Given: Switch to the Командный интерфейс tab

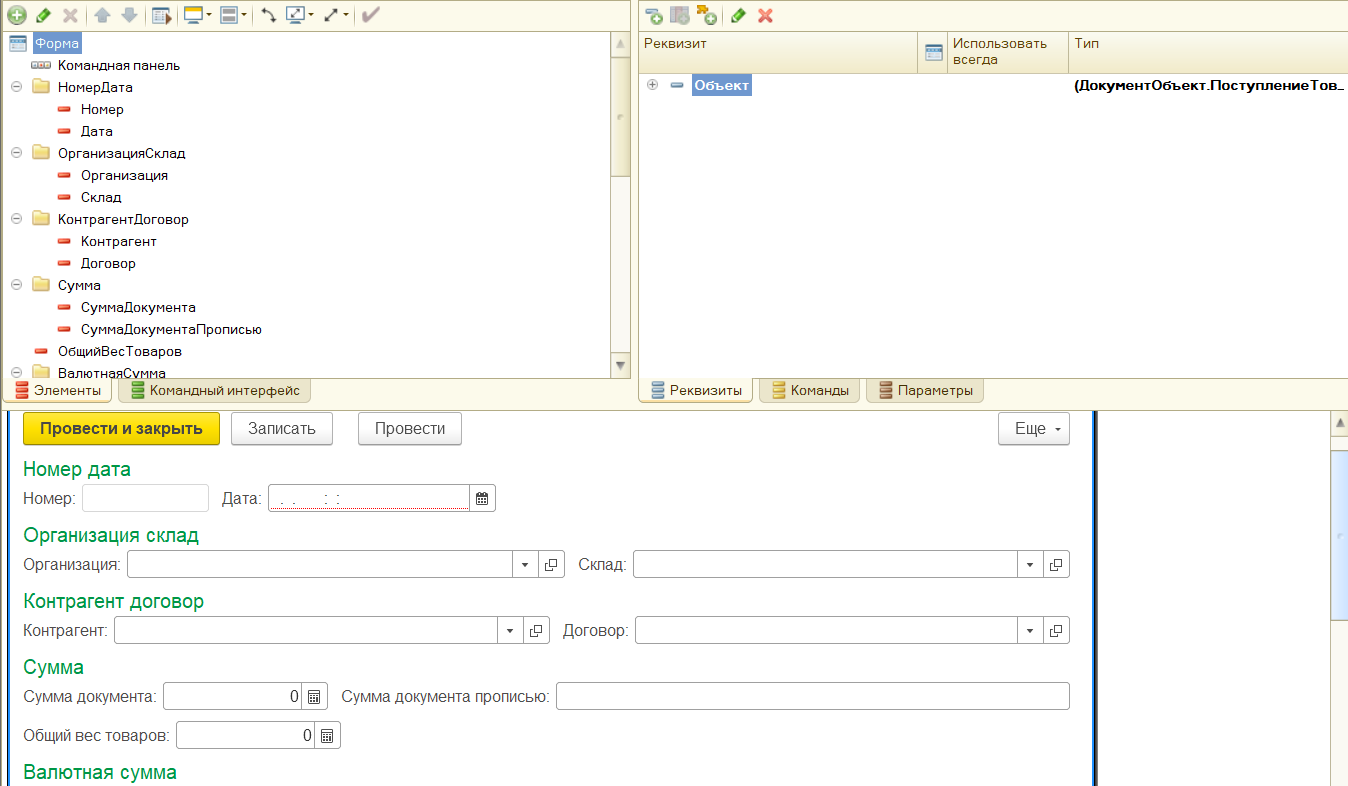Looking at the screenshot, I should click(214, 390).
